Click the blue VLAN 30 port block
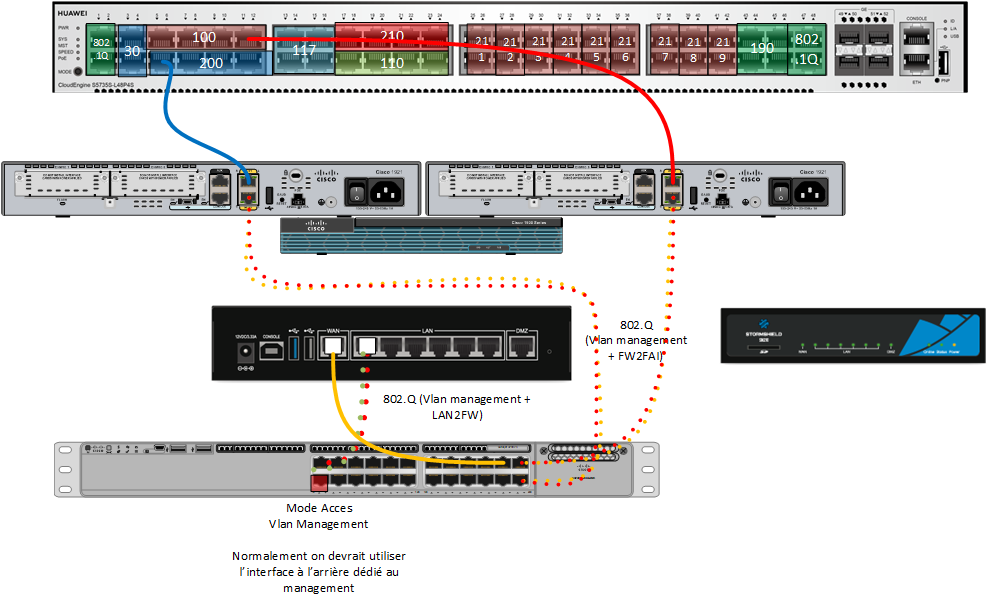 click(x=132, y=51)
